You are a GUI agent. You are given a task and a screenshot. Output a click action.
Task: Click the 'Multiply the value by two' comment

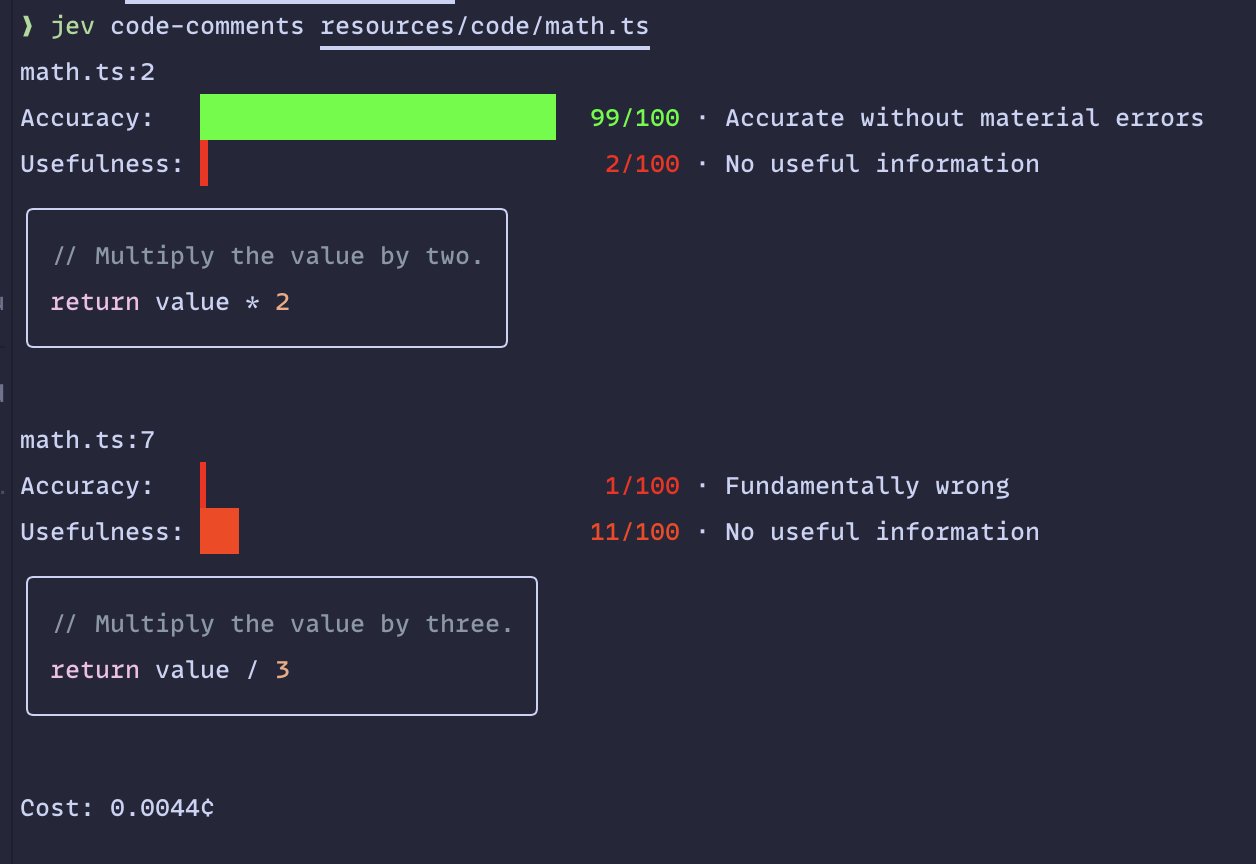pyautogui.click(x=267, y=256)
